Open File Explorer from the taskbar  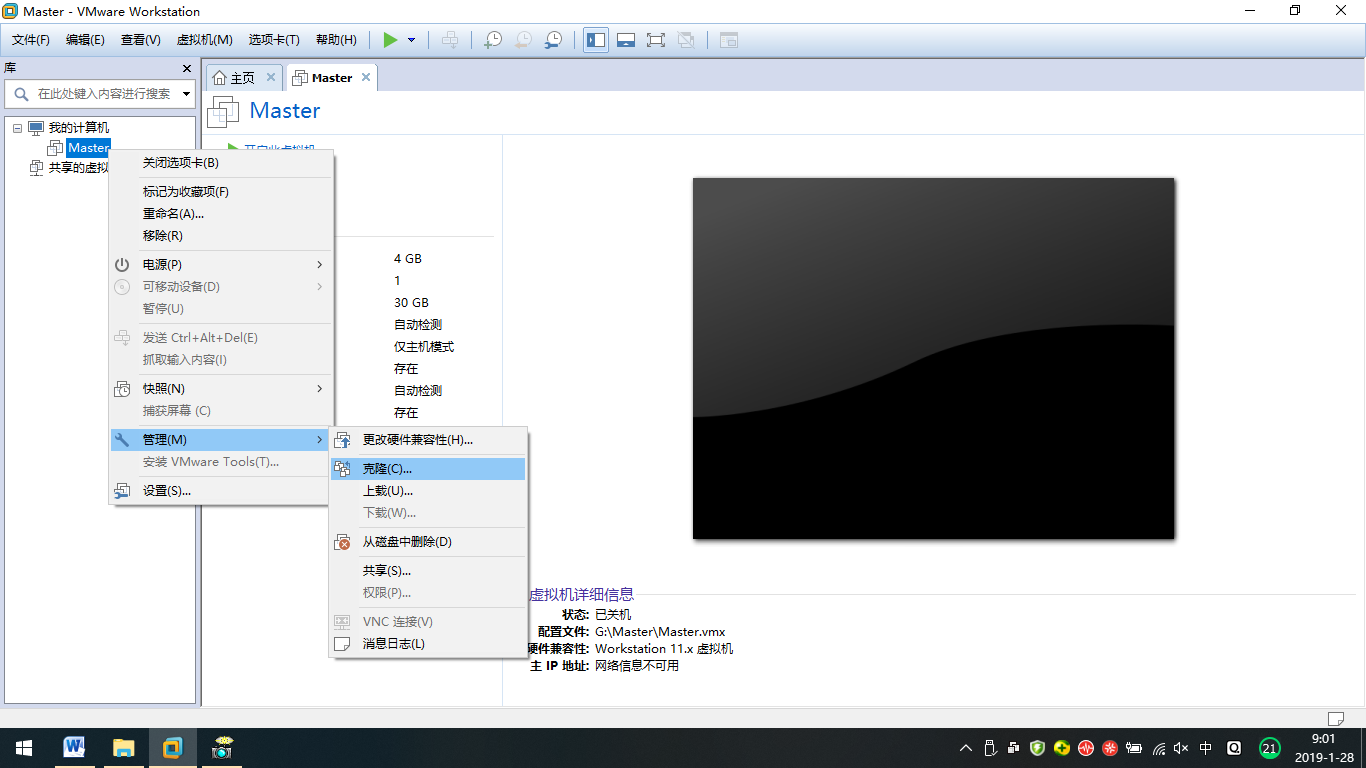pos(123,748)
